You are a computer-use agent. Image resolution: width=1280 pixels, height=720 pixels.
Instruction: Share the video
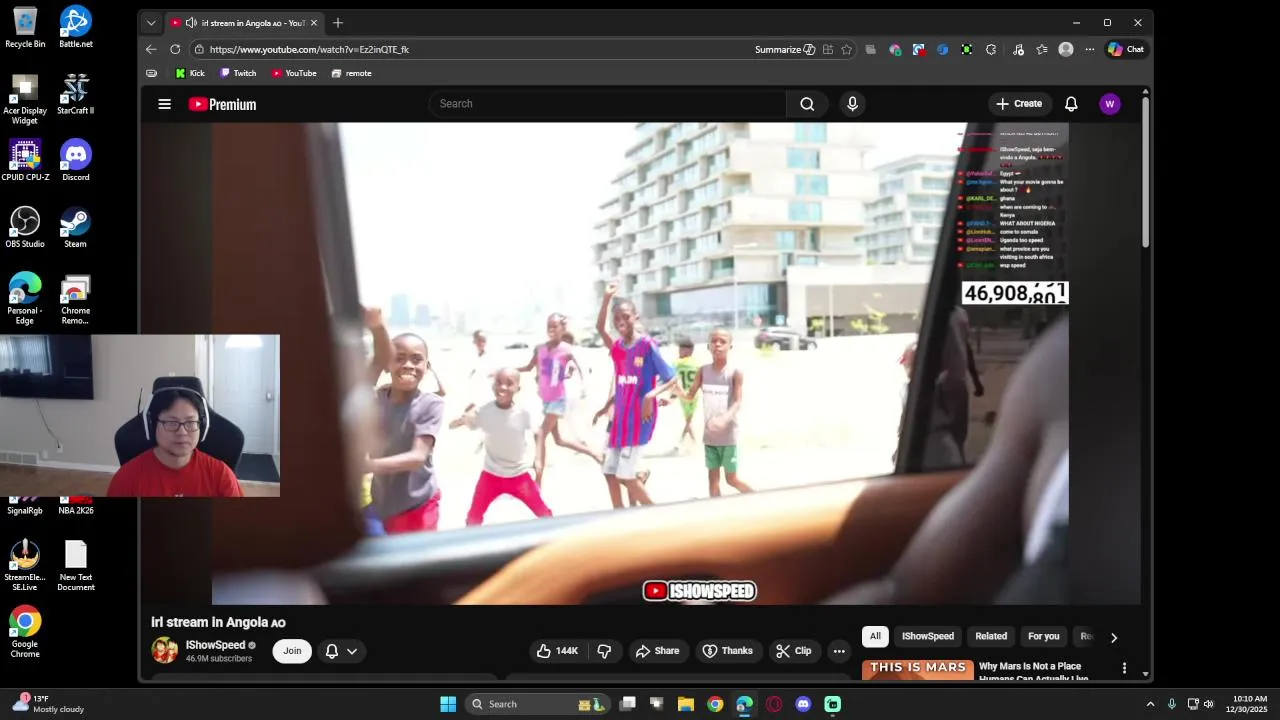(657, 651)
